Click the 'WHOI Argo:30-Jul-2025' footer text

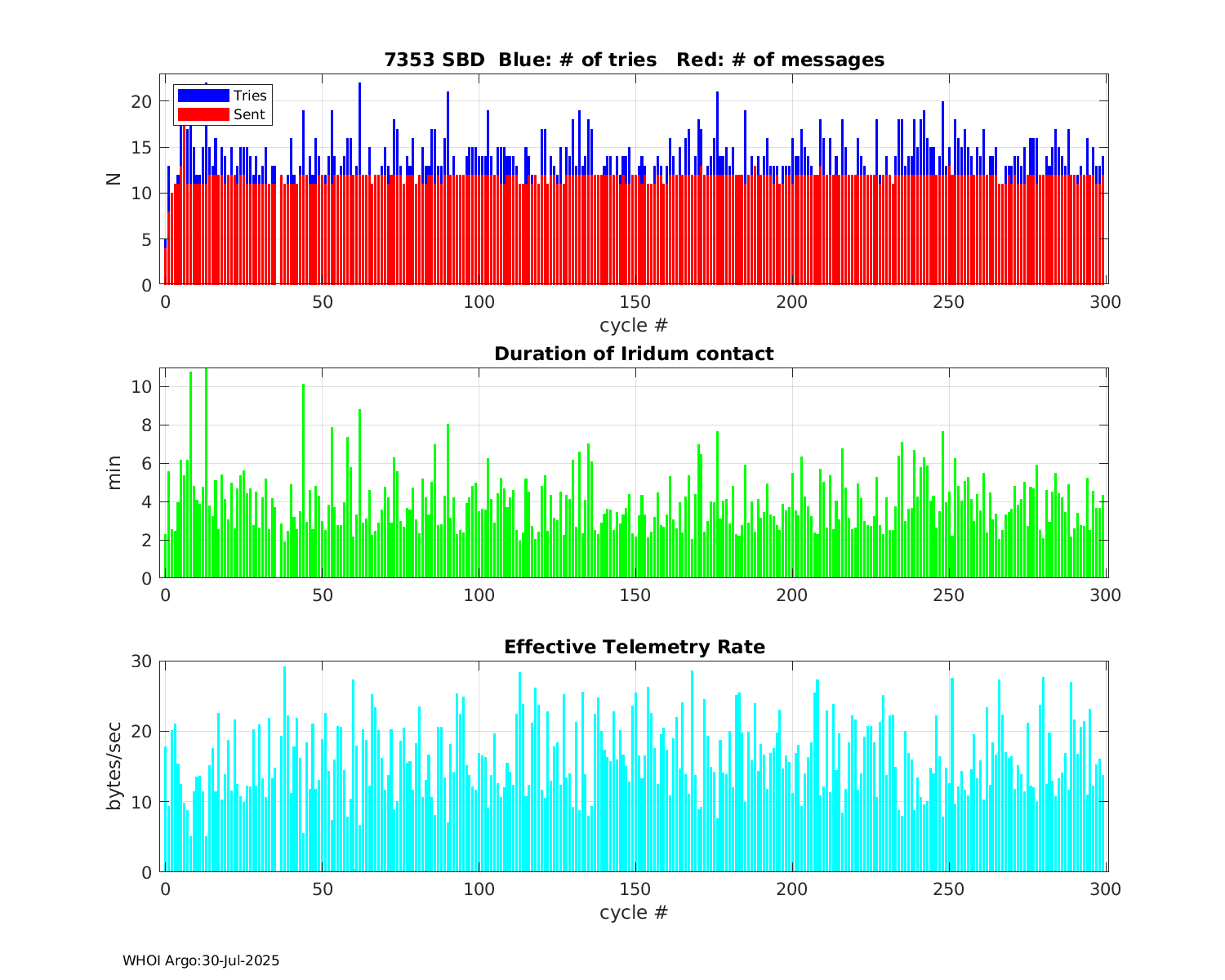point(201,960)
